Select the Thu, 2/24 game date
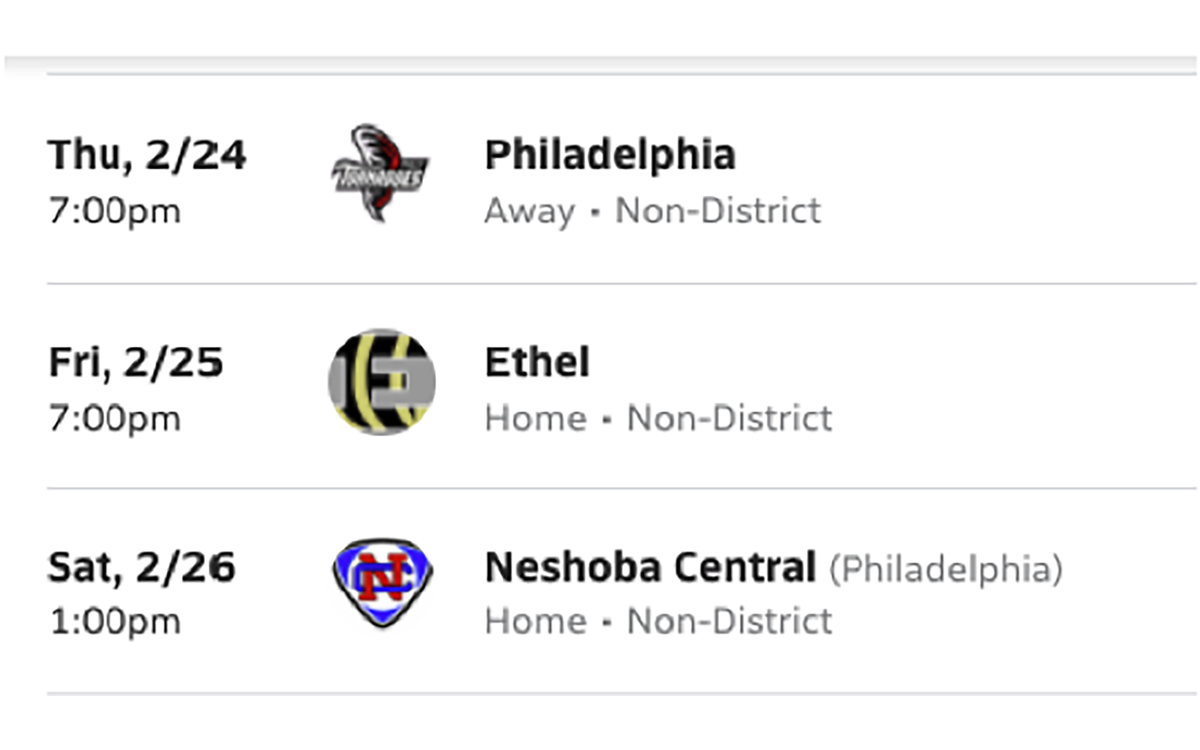Screen dimensions: 1200x750 coord(147,155)
